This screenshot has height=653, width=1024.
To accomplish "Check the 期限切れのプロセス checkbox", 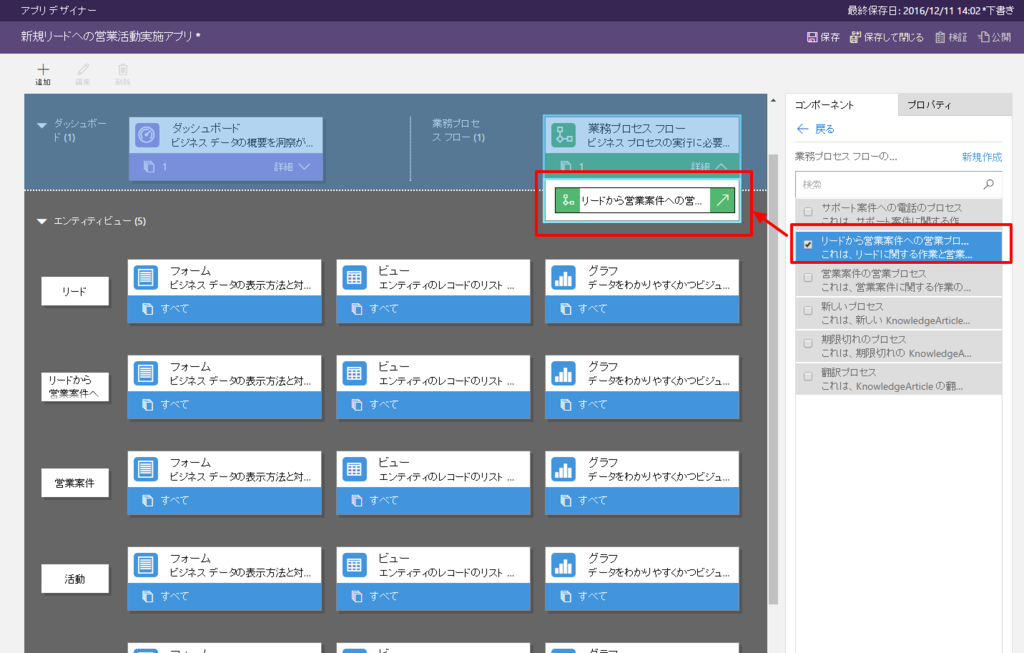I will coord(808,343).
